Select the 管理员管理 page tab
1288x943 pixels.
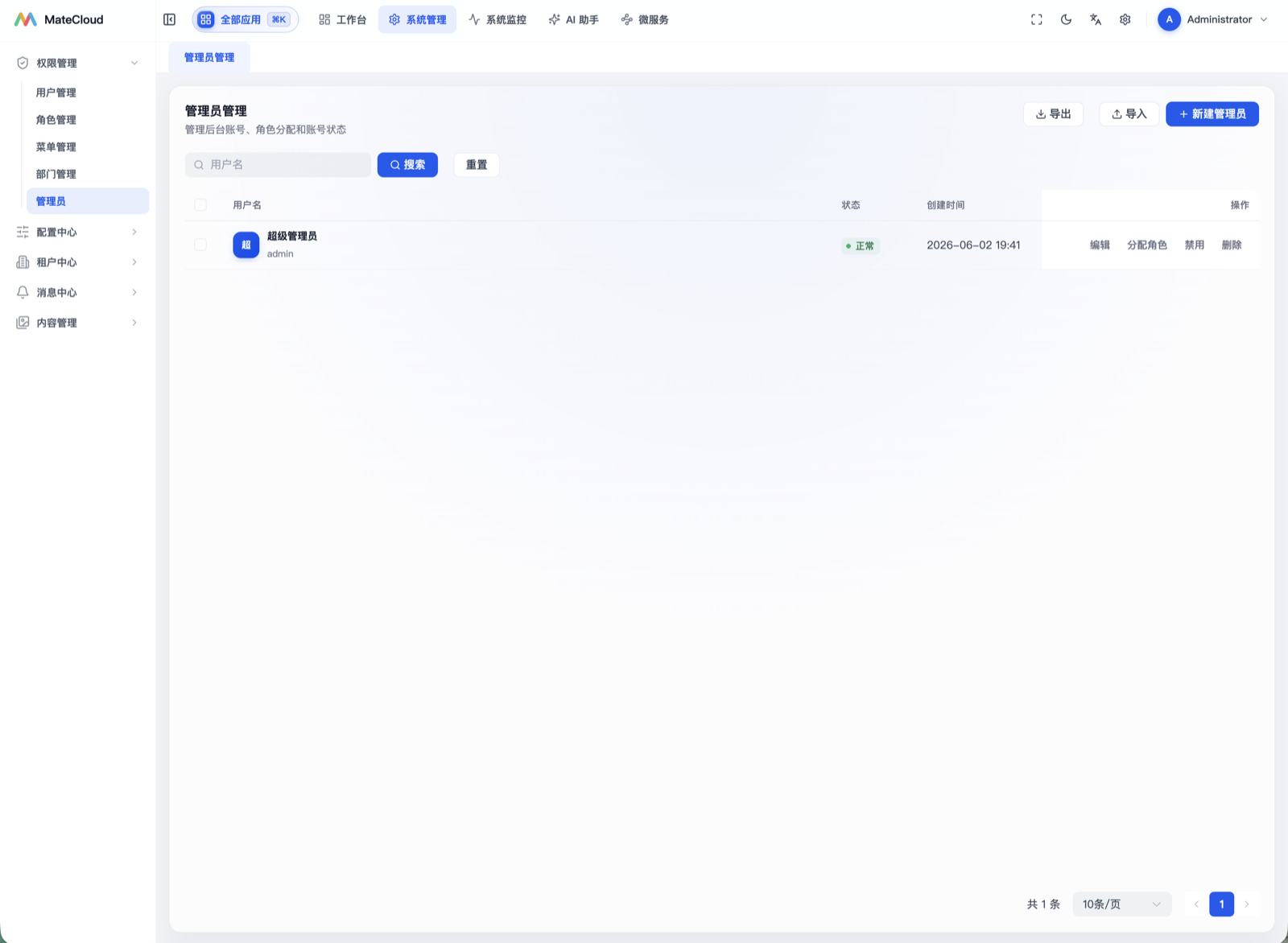[x=209, y=57]
